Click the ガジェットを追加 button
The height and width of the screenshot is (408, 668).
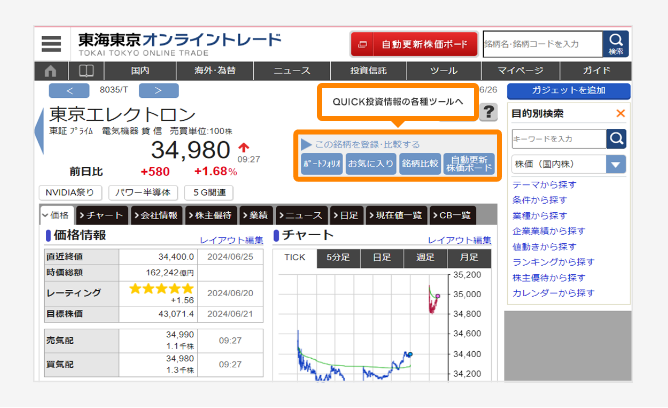click(568, 91)
